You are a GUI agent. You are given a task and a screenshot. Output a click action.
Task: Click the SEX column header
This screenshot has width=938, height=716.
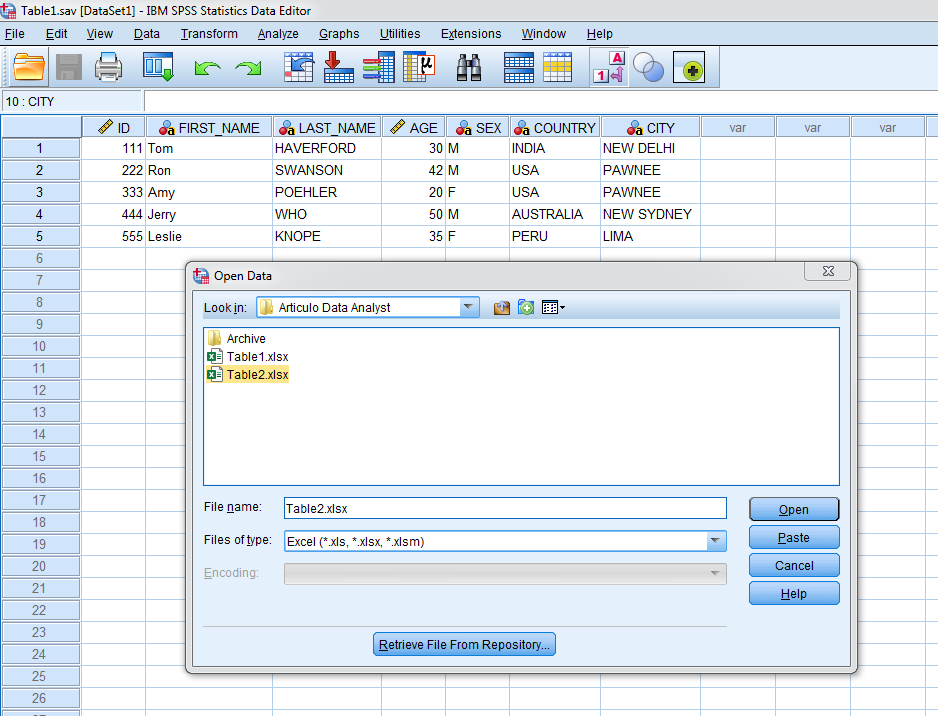pos(478,128)
